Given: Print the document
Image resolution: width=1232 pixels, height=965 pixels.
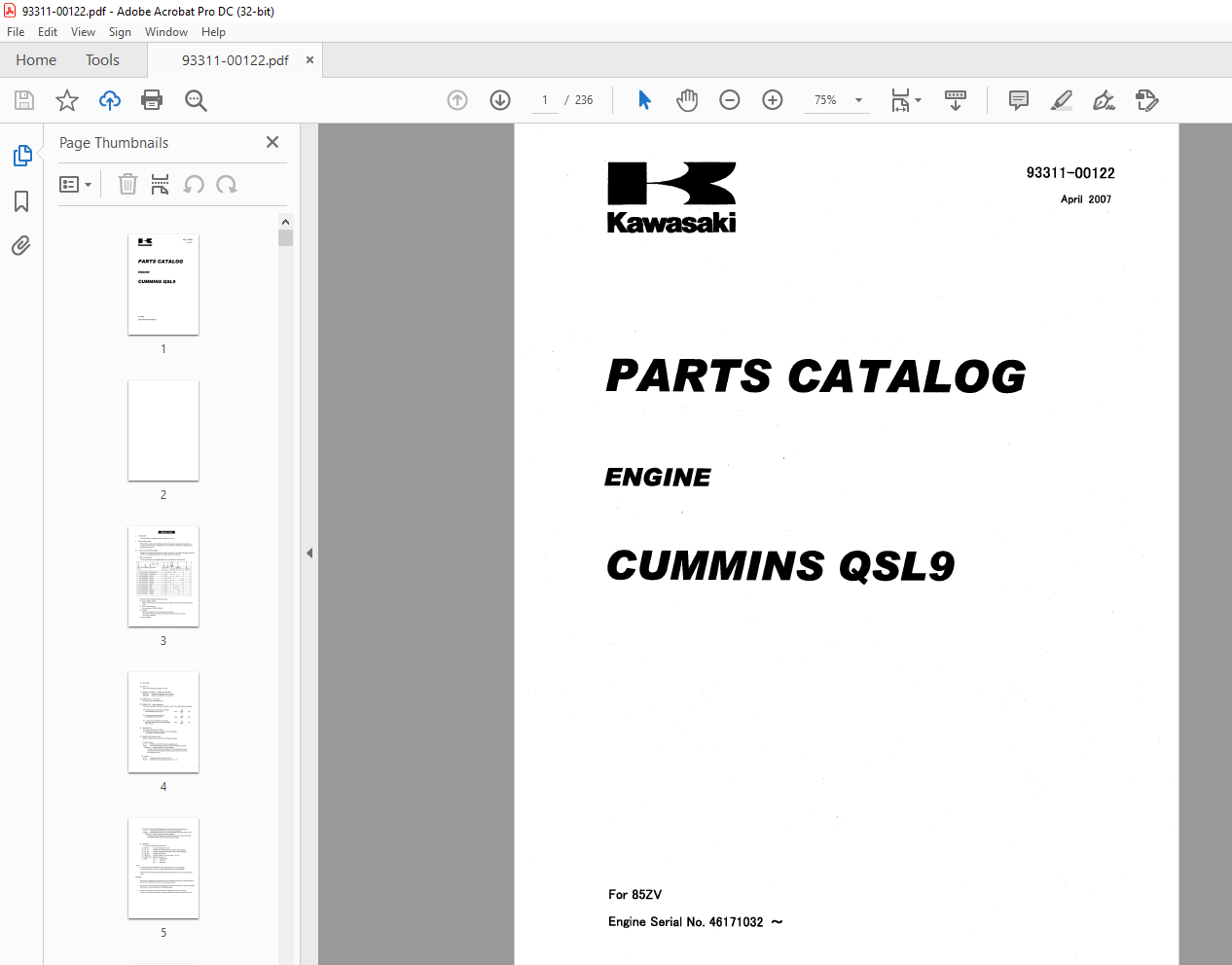Looking at the screenshot, I should point(152,100).
